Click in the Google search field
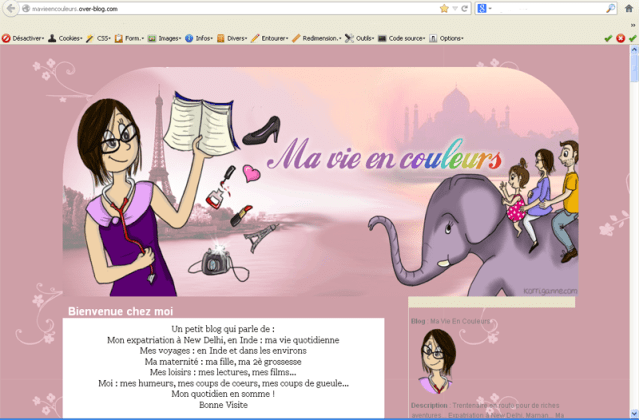Image resolution: width=639 pixels, height=420 pixels. (550, 9)
